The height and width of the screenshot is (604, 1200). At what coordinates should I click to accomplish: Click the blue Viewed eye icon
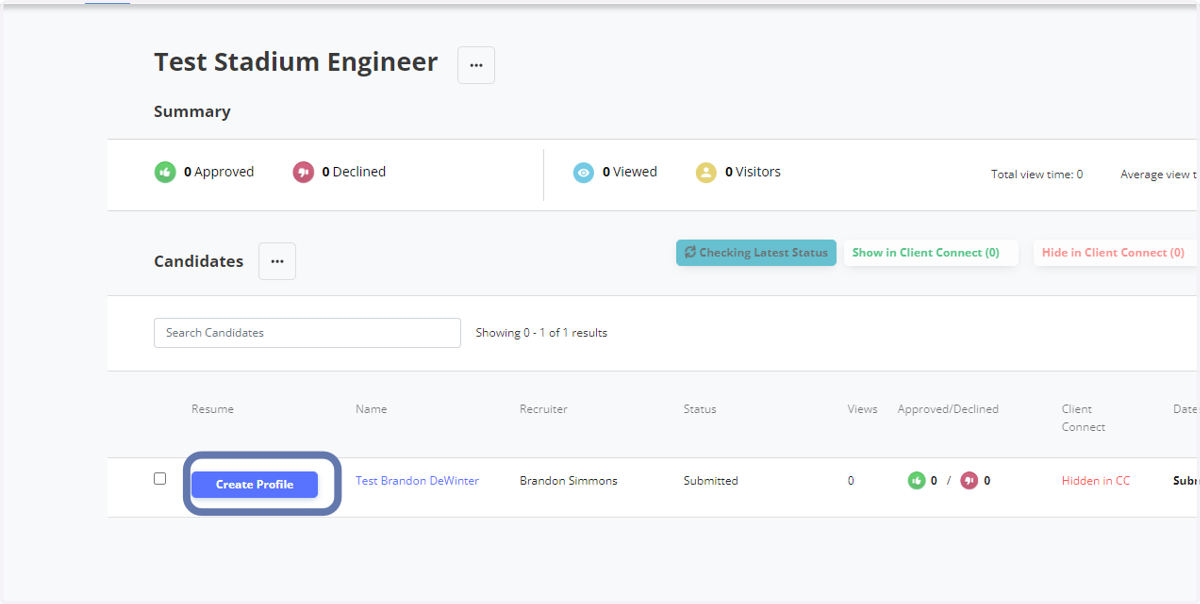click(583, 172)
